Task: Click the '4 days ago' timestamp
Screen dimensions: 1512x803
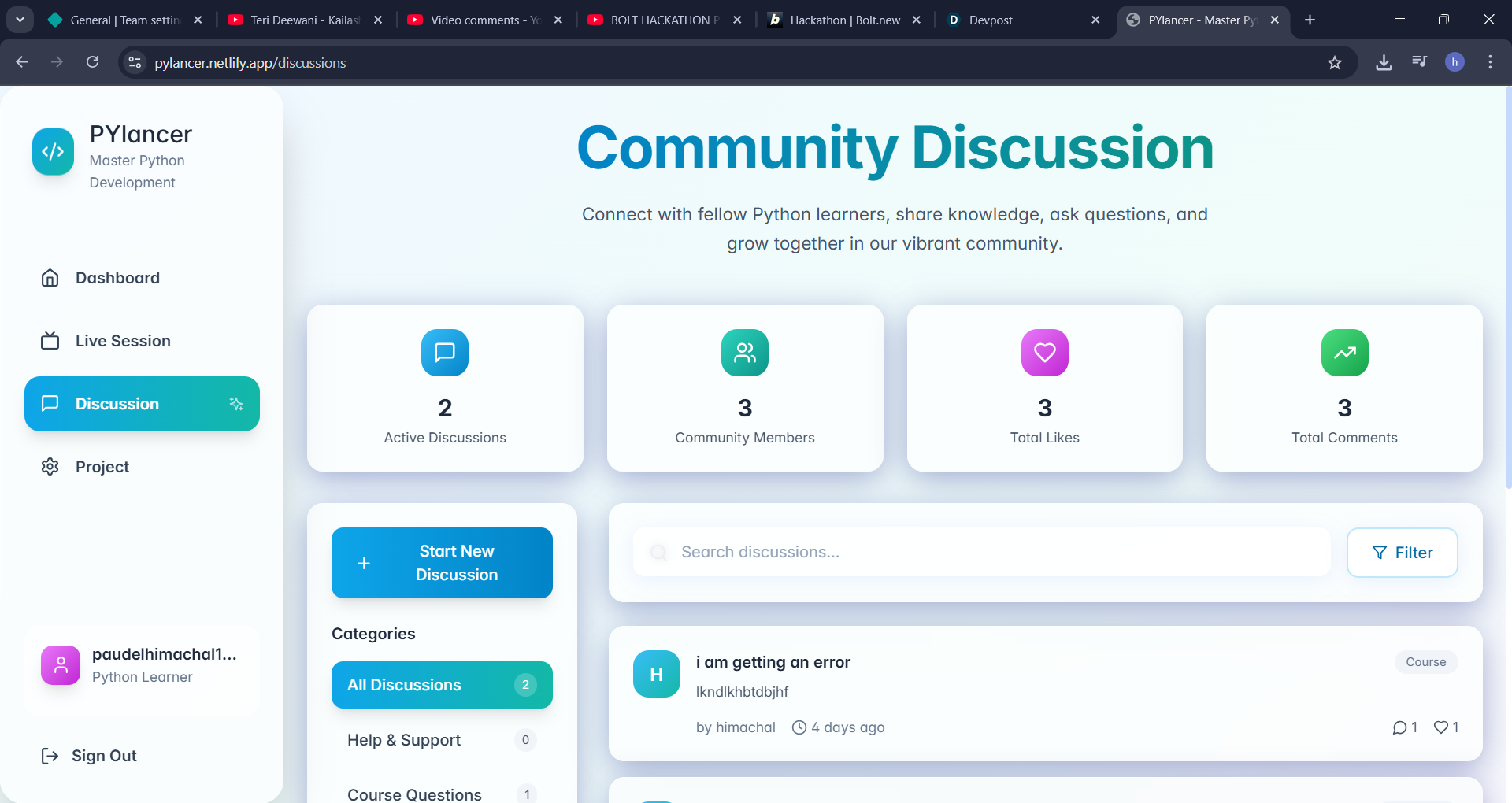Action: click(848, 727)
